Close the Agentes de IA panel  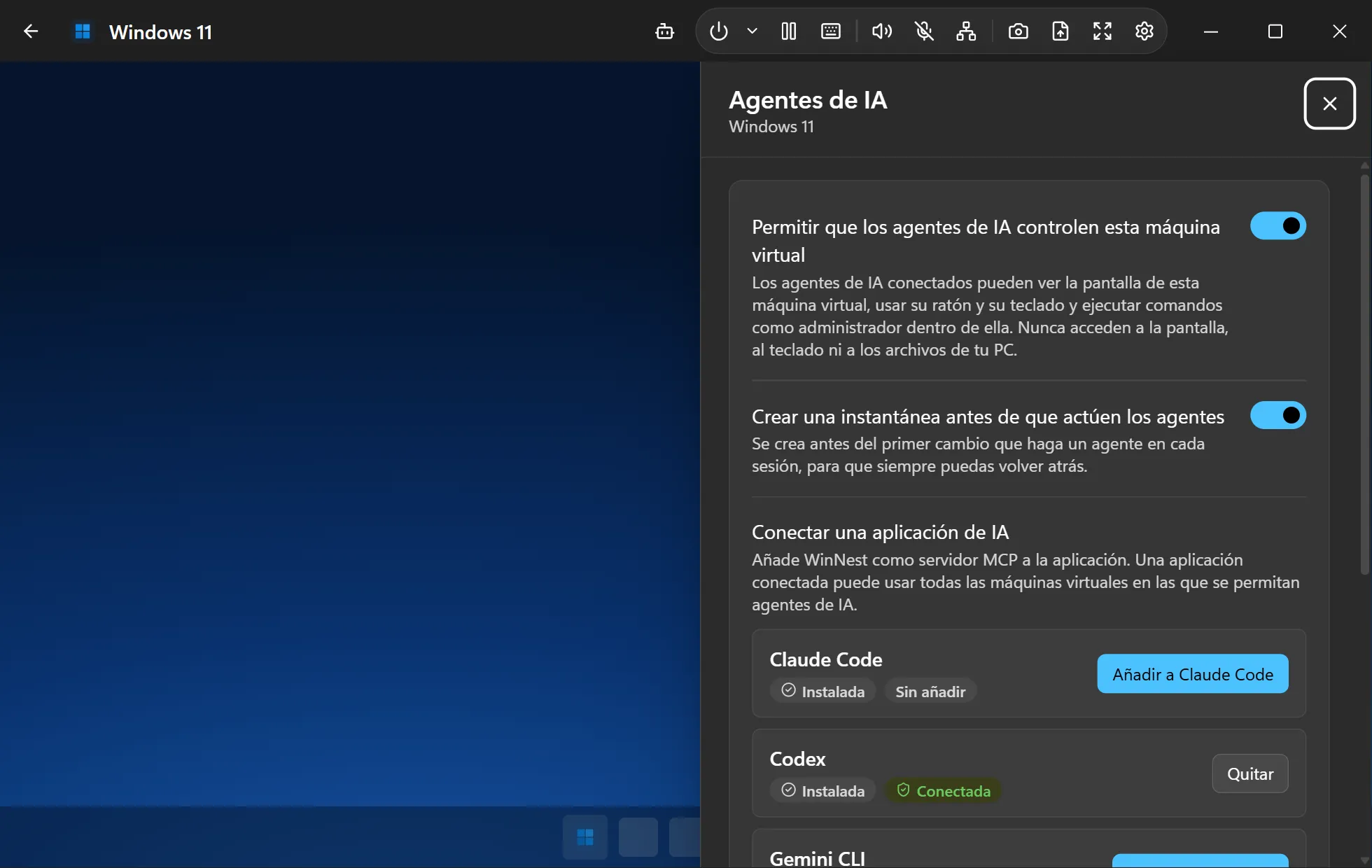coord(1330,104)
